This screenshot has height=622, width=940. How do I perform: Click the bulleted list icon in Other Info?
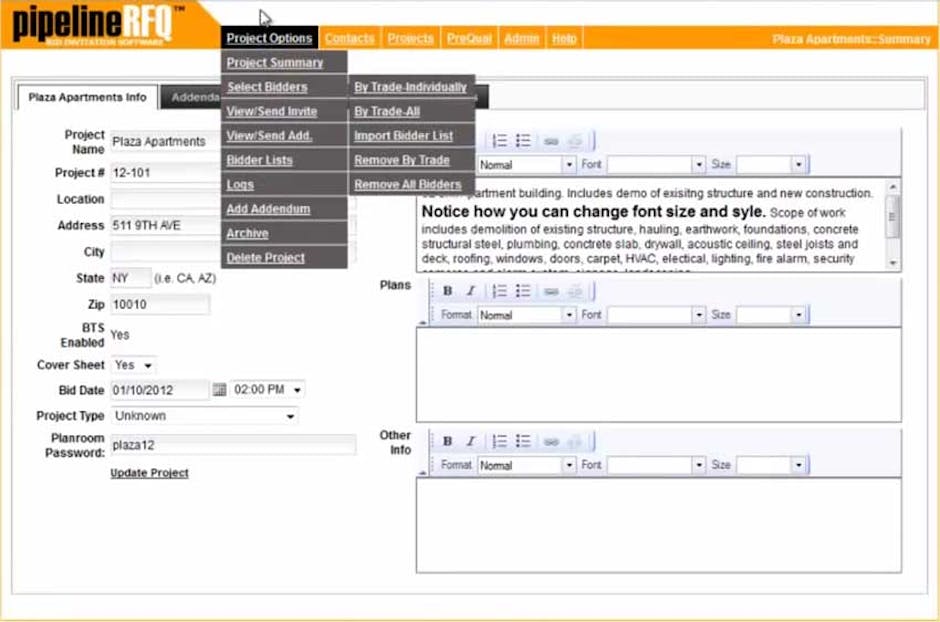coord(521,440)
